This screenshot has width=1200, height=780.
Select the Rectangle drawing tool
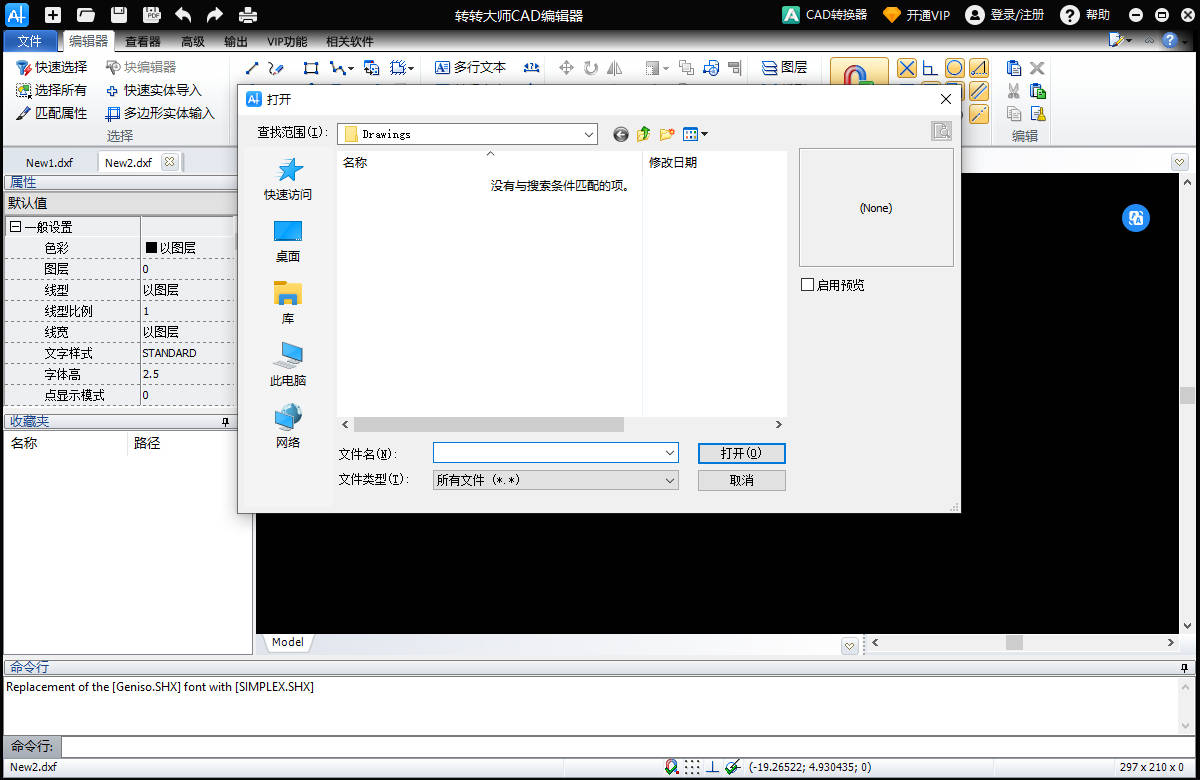coord(311,68)
